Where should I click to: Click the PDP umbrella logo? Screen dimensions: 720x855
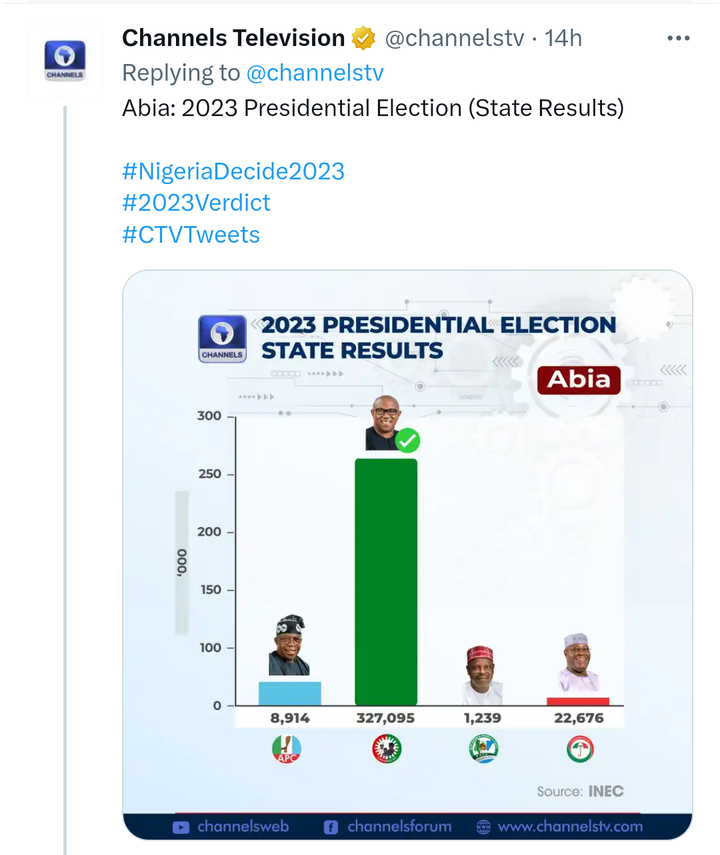pyautogui.click(x=580, y=749)
